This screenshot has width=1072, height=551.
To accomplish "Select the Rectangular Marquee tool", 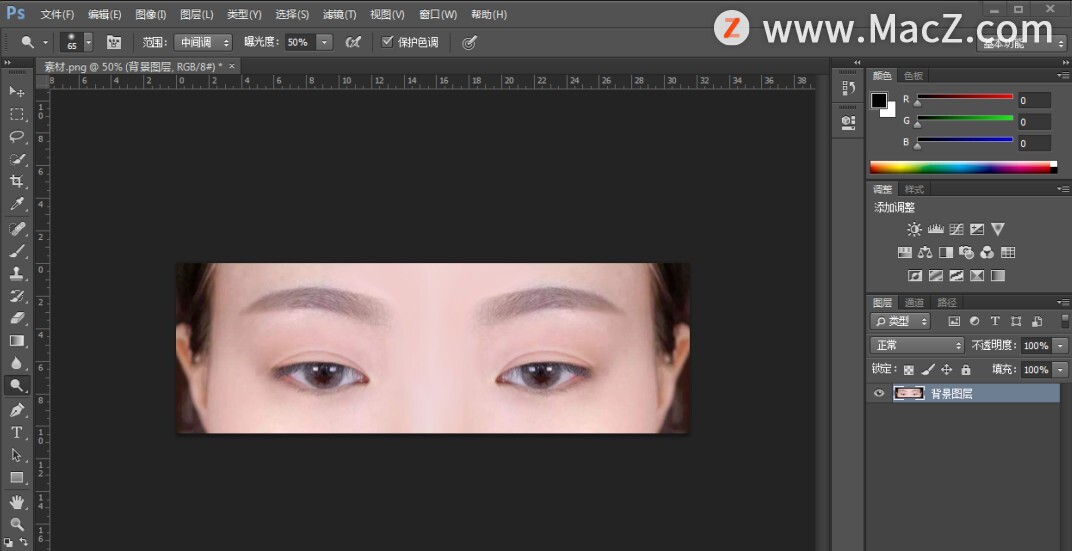I will [17, 114].
